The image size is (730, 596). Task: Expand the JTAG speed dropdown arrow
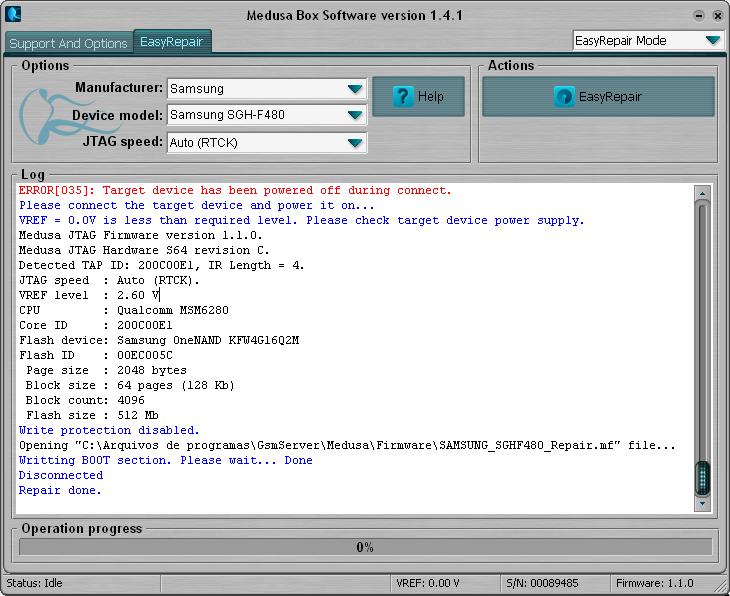(x=355, y=142)
